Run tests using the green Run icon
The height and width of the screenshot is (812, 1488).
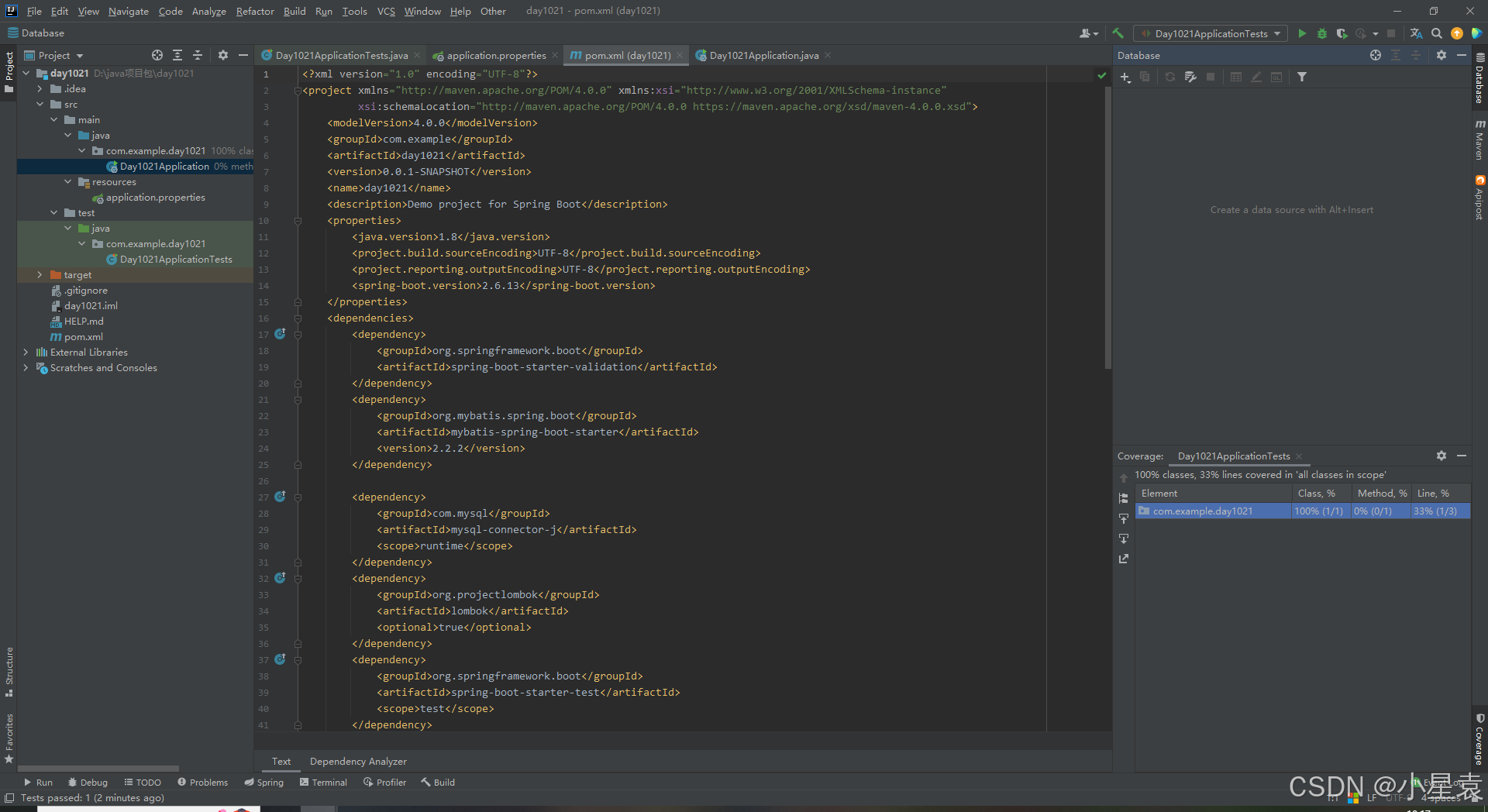click(x=1302, y=33)
